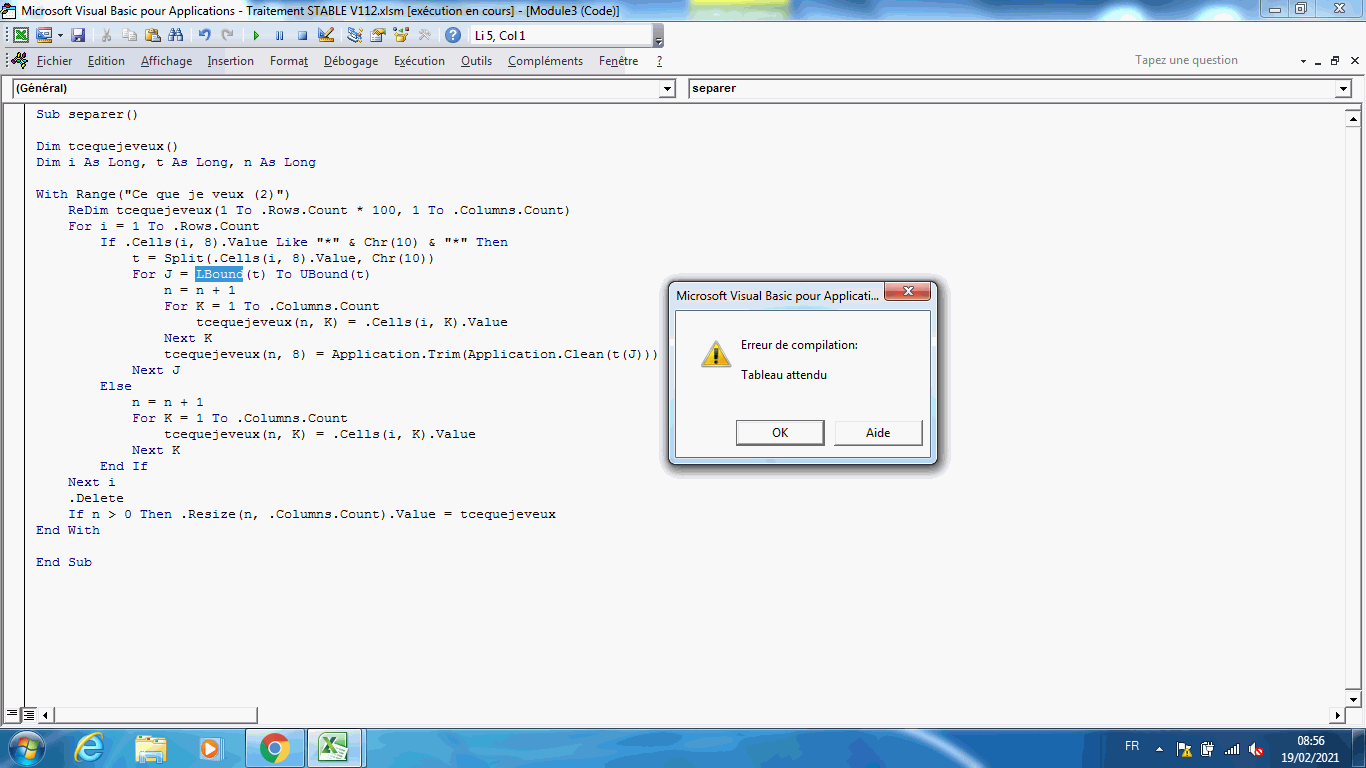The image size is (1366, 768).
Task: Switch to Full module view toggle
Action: coord(29,715)
